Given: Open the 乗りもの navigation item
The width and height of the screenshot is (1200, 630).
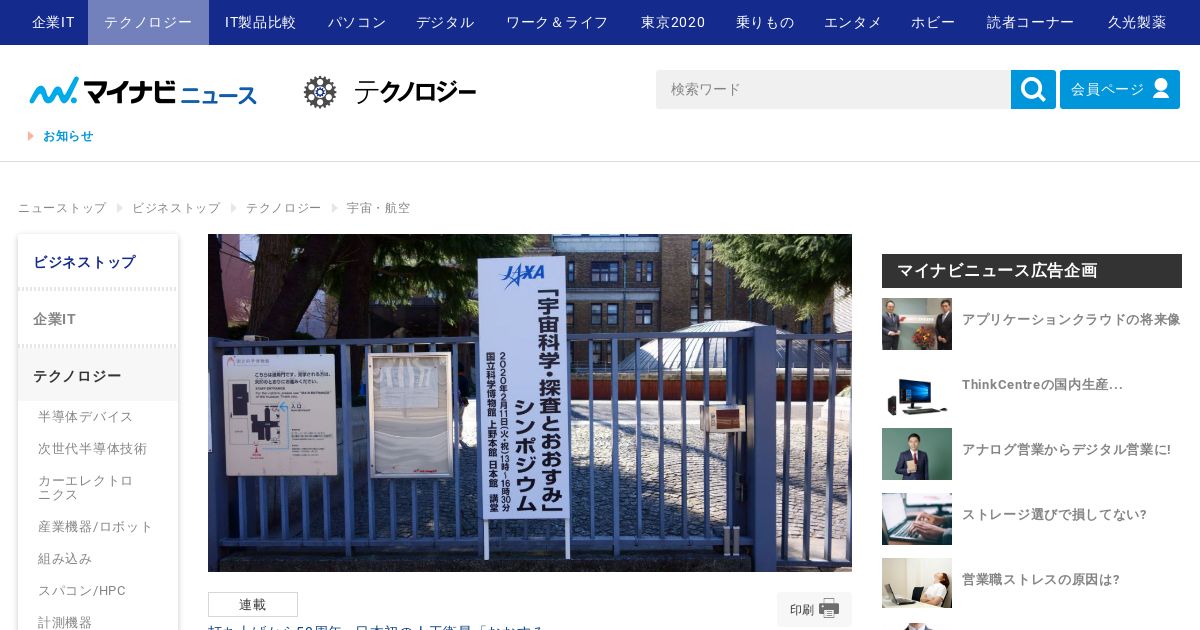Looking at the screenshot, I should pyautogui.click(x=765, y=22).
